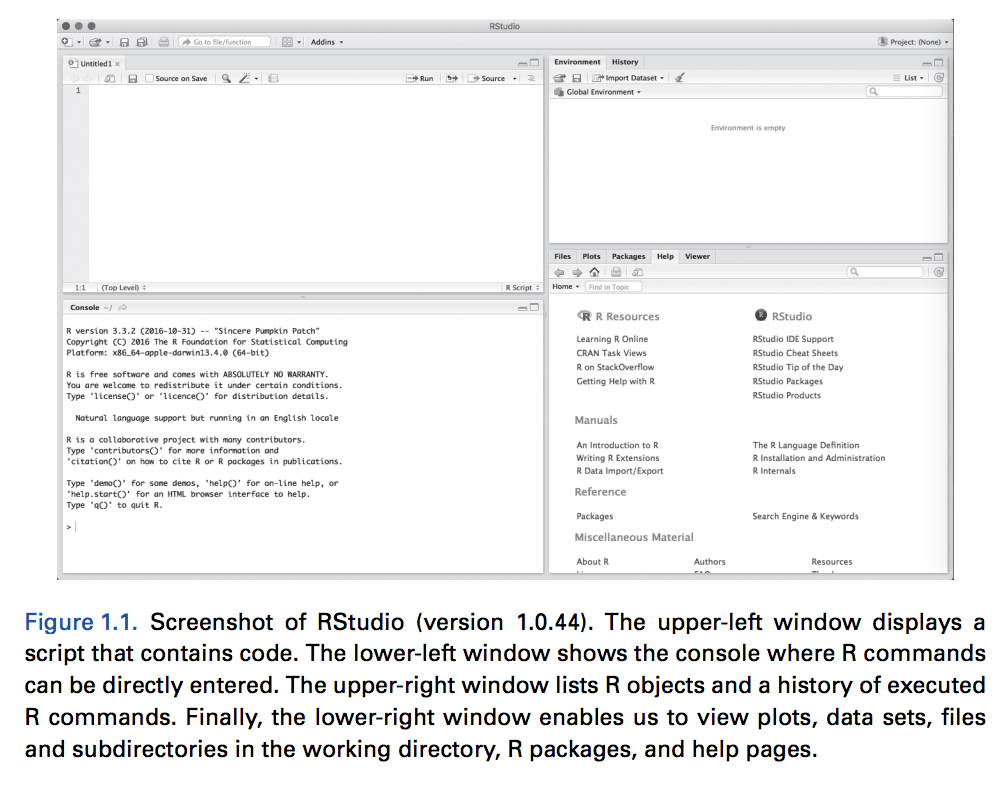
Task: Click the Go to file/function field
Action: point(225,42)
